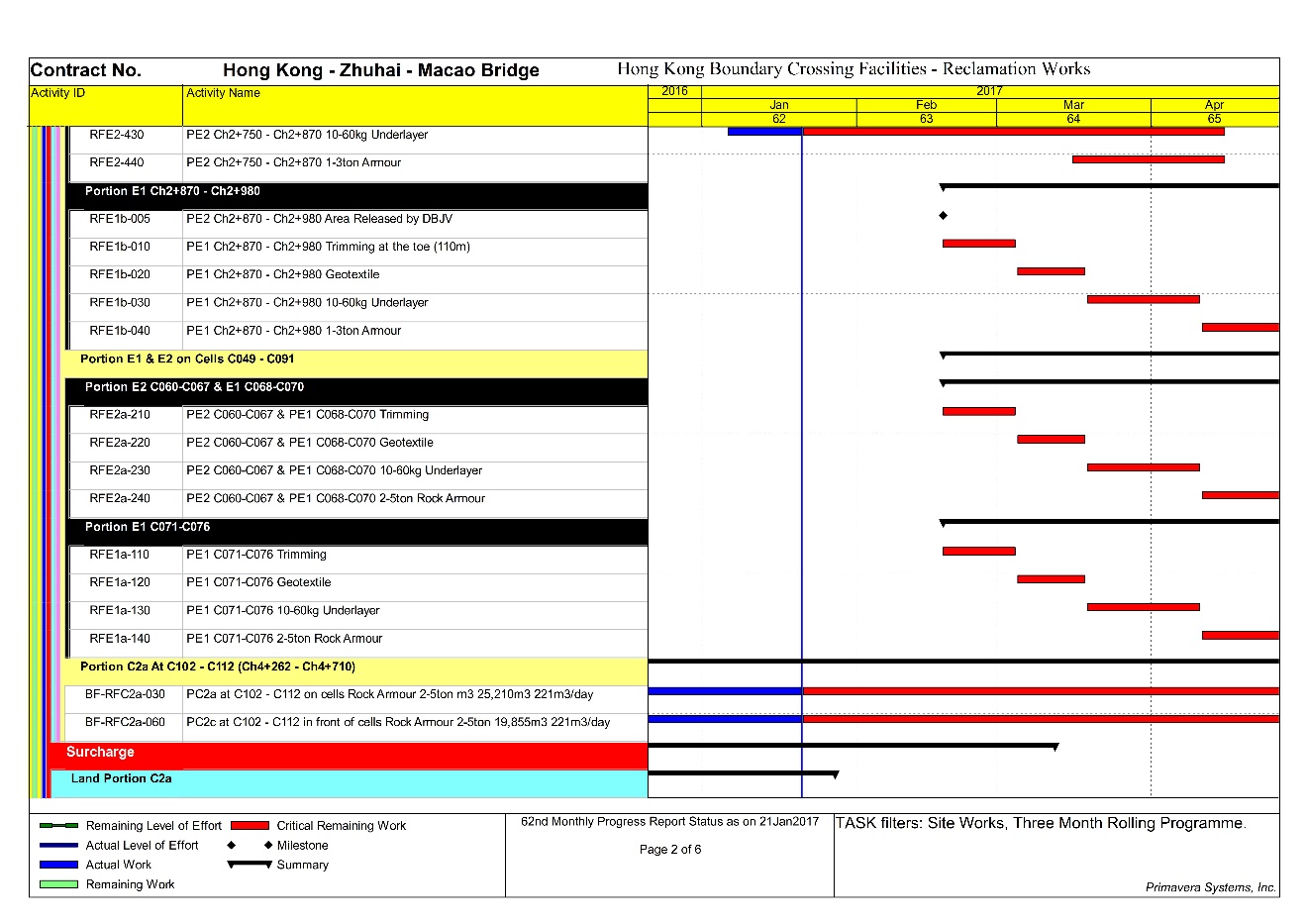Click the red bar for RFE1b-020 Geotextile

[x=1051, y=270]
